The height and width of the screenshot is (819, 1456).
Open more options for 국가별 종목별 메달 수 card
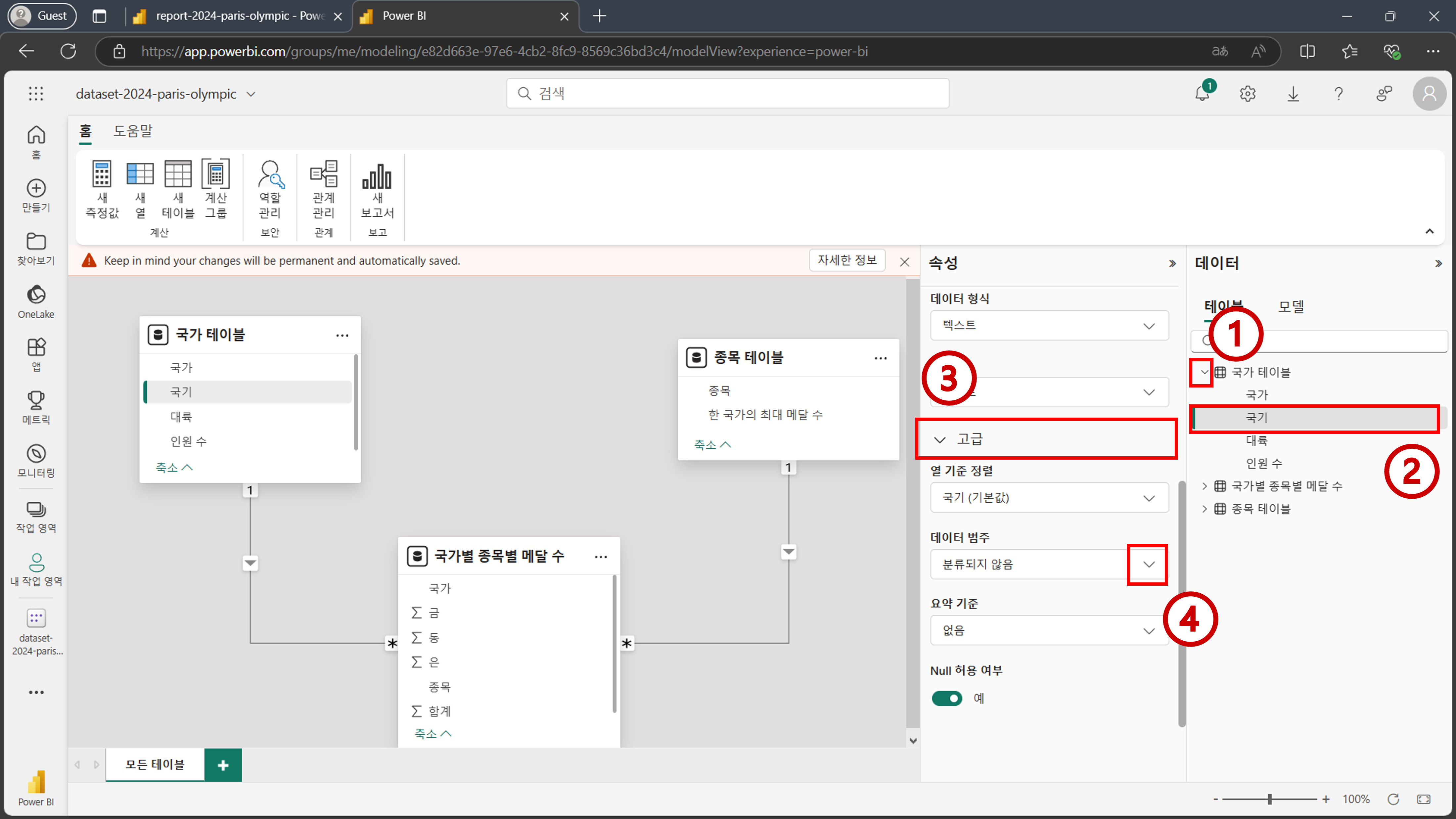pos(601,557)
